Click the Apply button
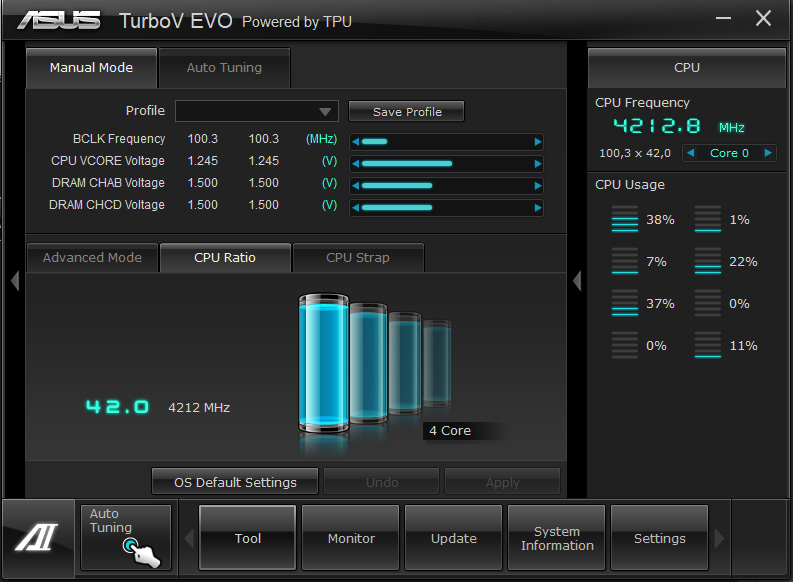The image size is (793, 582). pyautogui.click(x=503, y=482)
